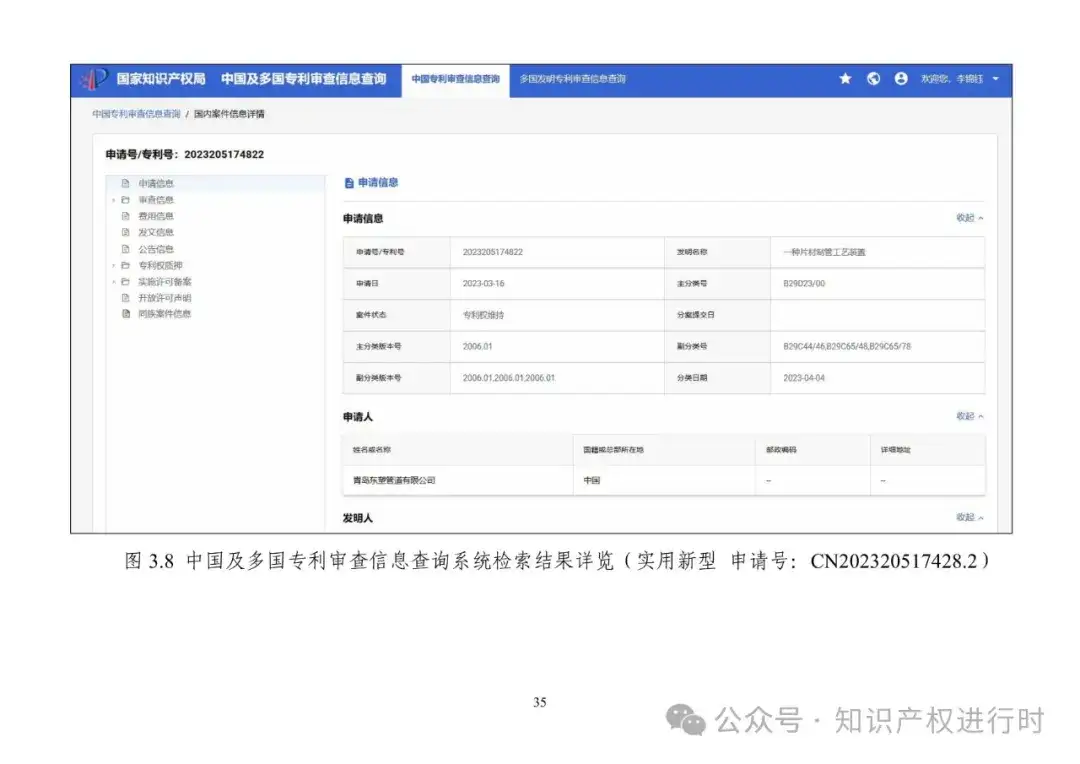The image size is (1080, 764).
Task: Click the 发明名称 field label
Action: click(692, 252)
